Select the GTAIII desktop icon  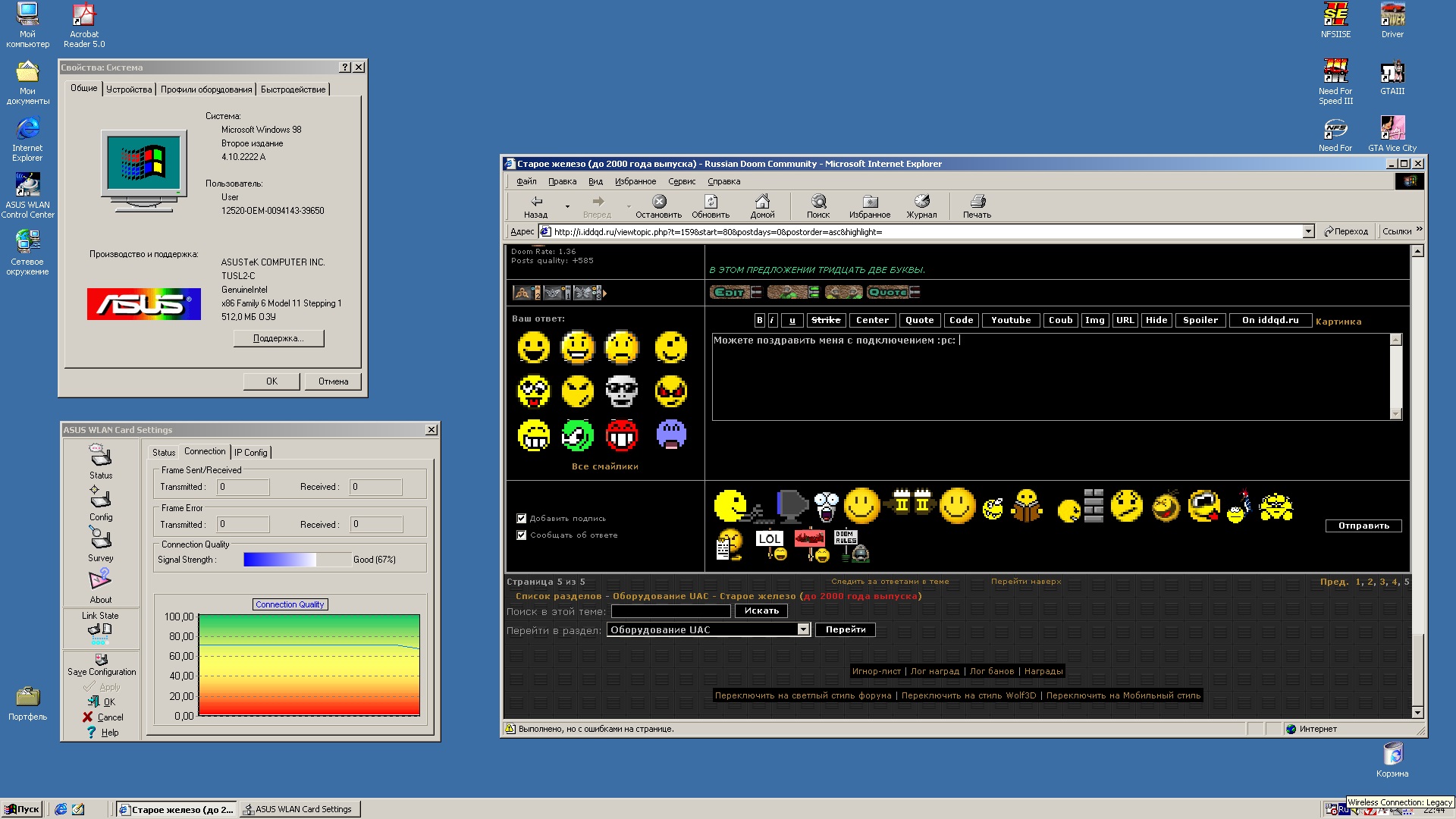coord(1392,78)
